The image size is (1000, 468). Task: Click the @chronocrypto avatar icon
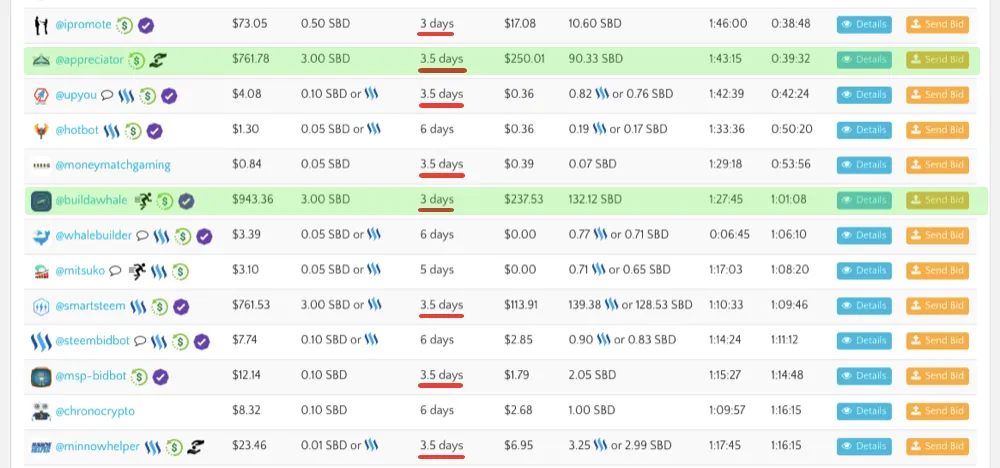tap(41, 412)
